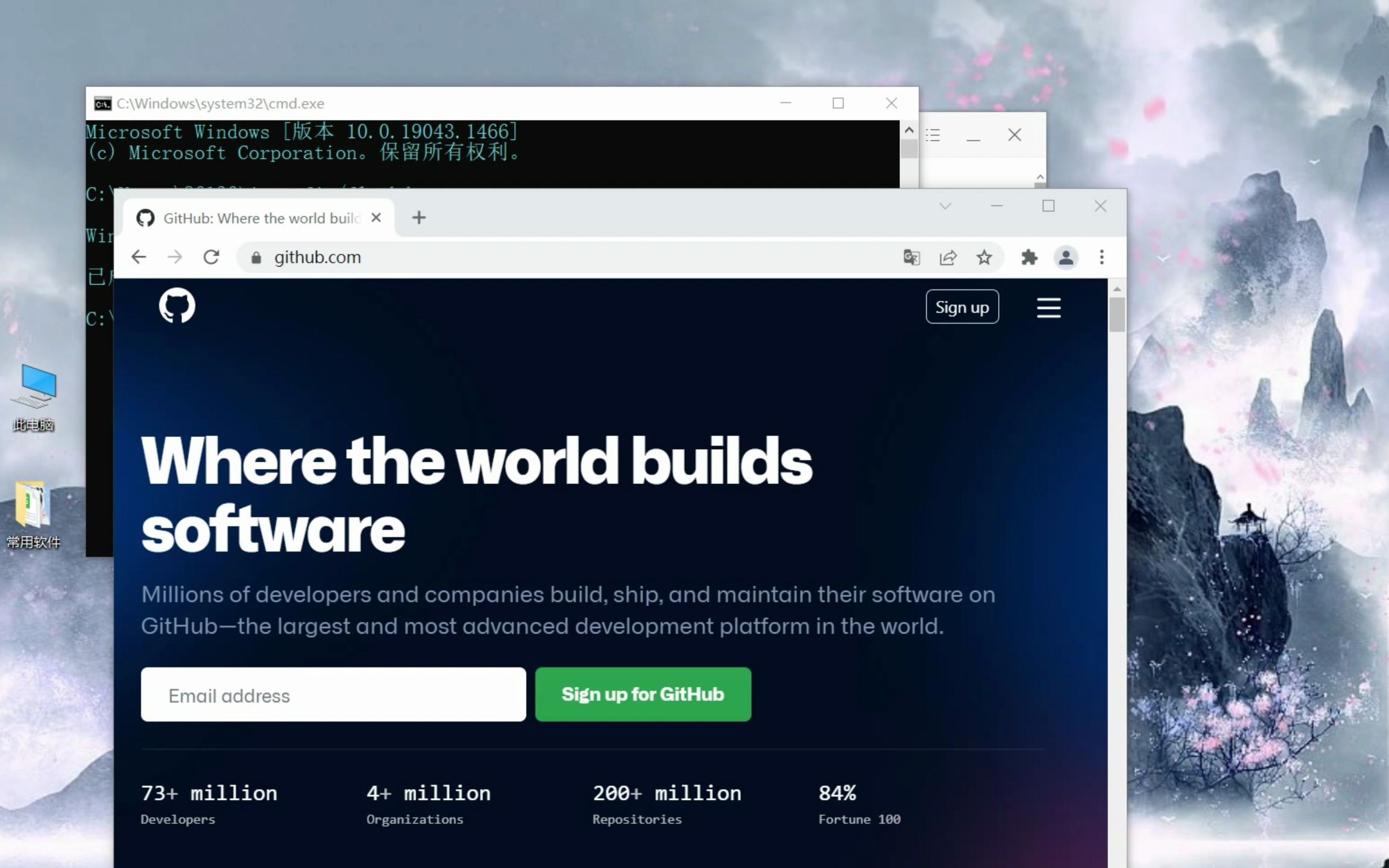Screen dimensions: 1389x868
Task: Click the browser back arrow
Action: (x=139, y=257)
